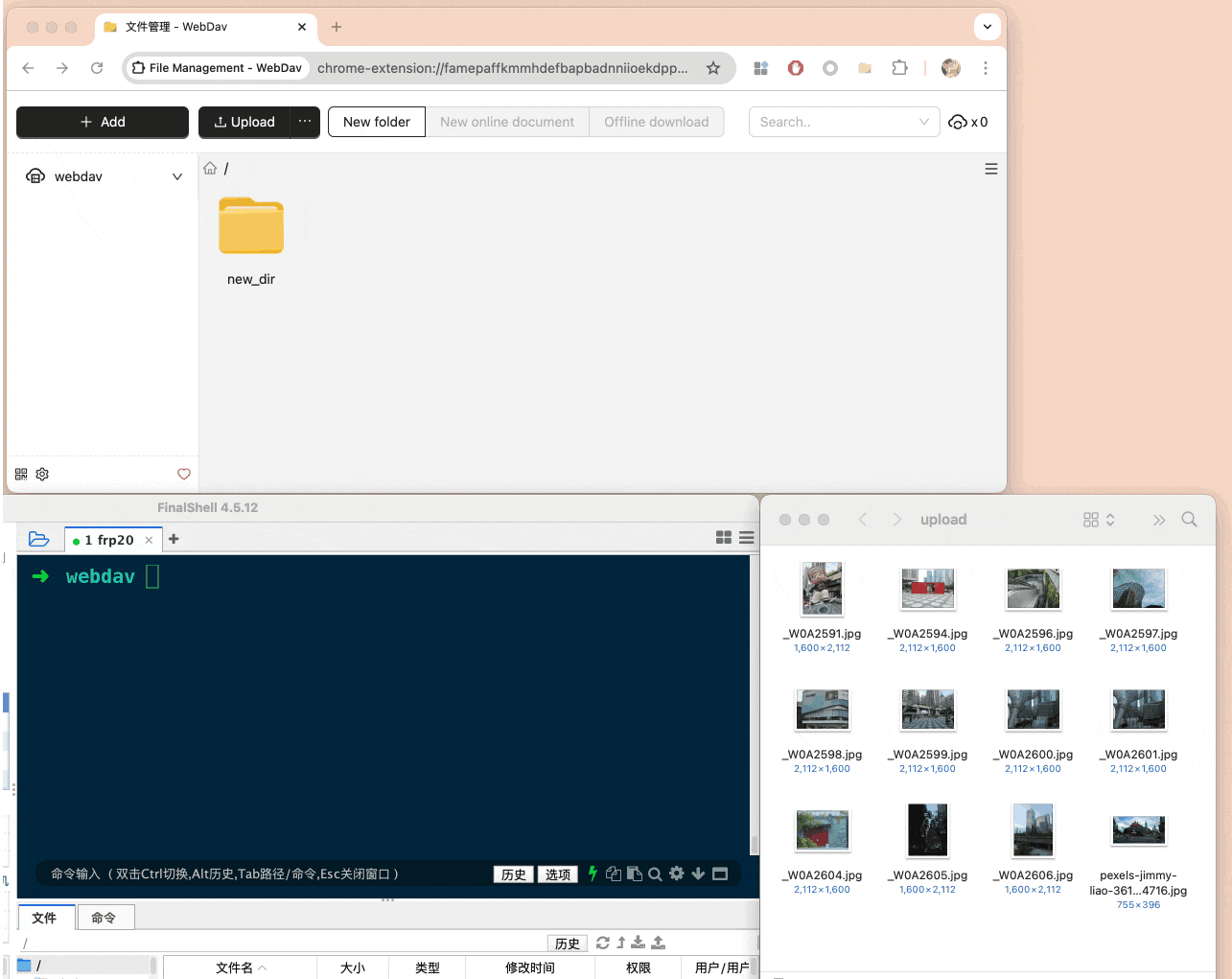1232x979 pixels.
Task: Click the refresh icon in file panel
Action: [602, 943]
